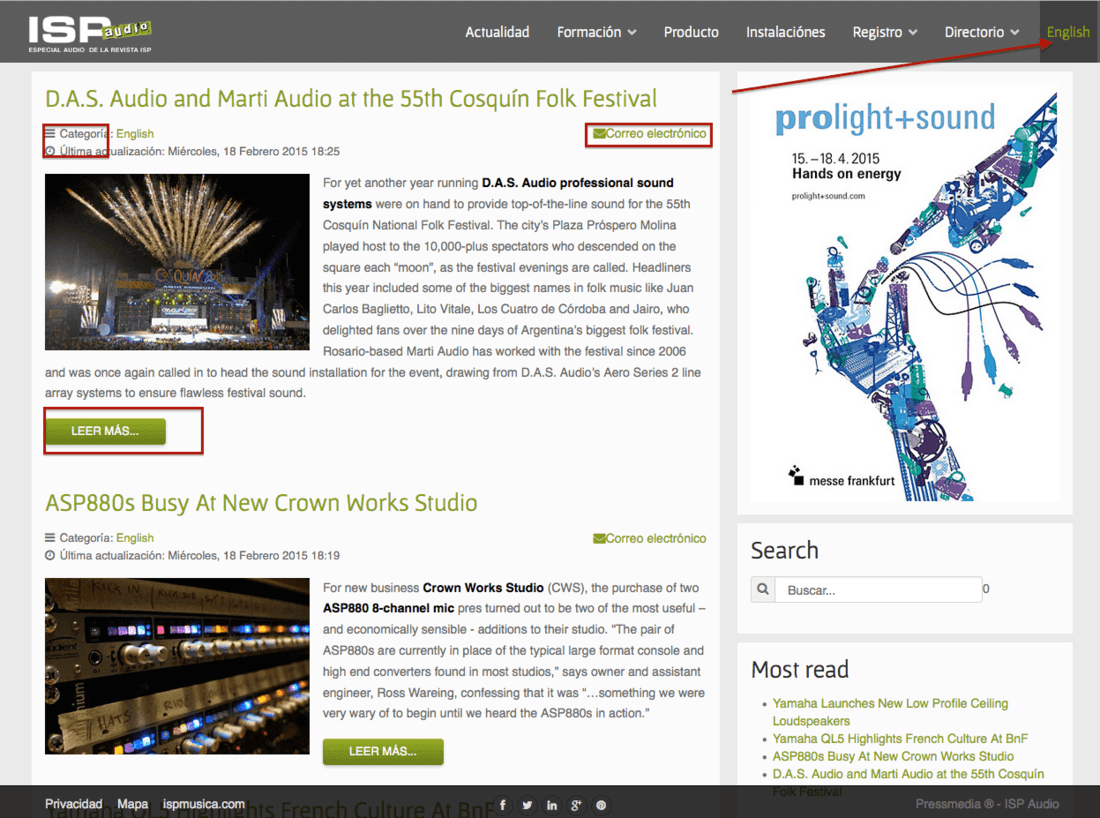This screenshot has width=1100, height=818.
Task: Open the Pinterest icon in the footer
Action: tap(601, 805)
